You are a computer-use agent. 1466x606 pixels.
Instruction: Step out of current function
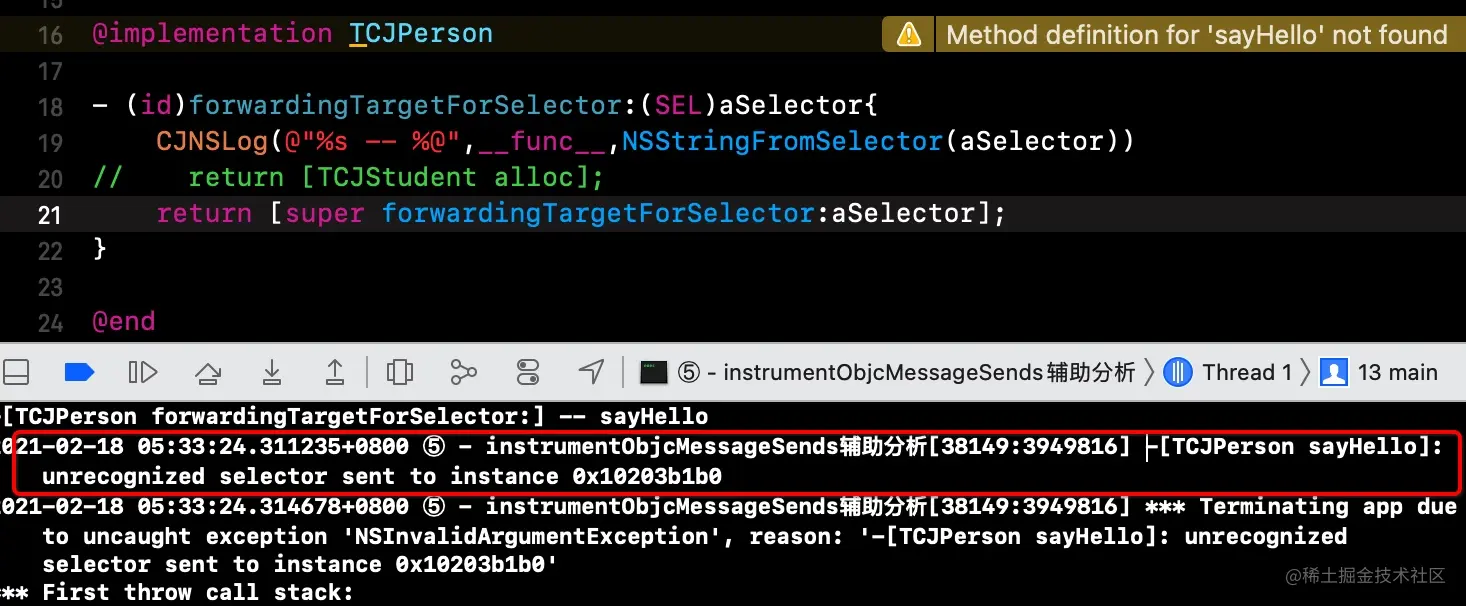335,373
